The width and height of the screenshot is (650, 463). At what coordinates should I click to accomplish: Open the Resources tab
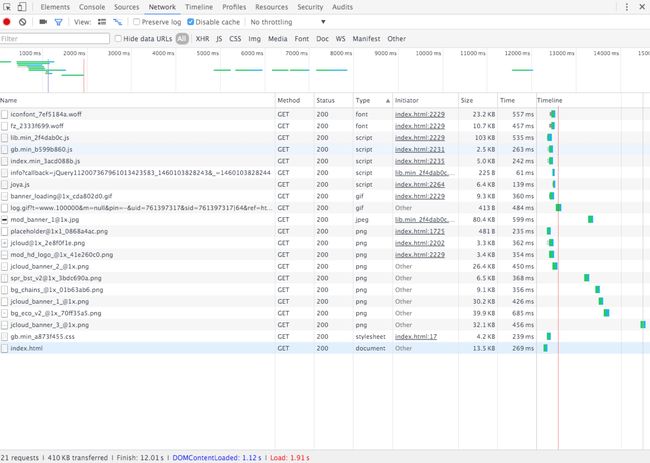pyautogui.click(x=272, y=7)
